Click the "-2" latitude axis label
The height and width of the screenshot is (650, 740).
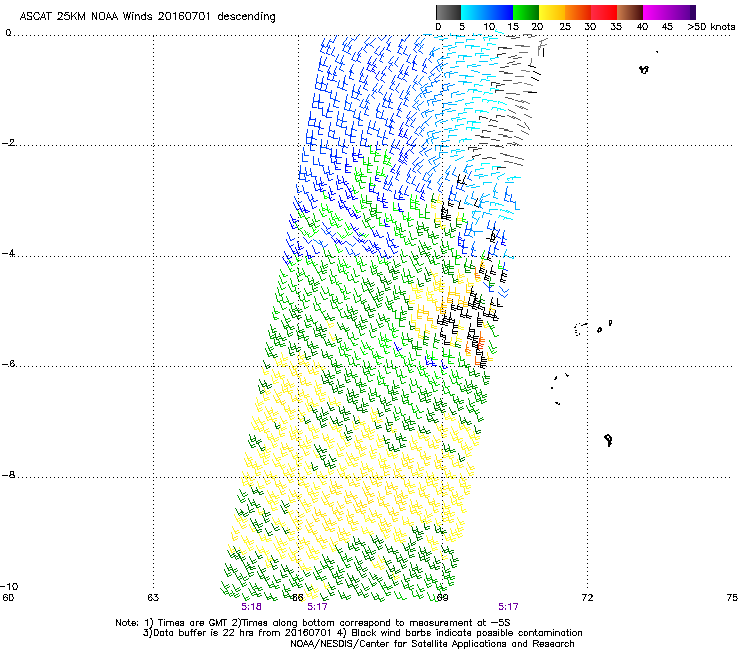point(8,143)
